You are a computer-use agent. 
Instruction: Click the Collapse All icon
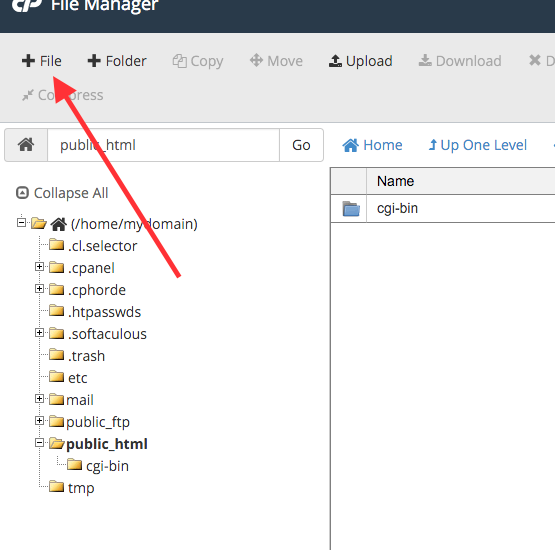[22, 193]
